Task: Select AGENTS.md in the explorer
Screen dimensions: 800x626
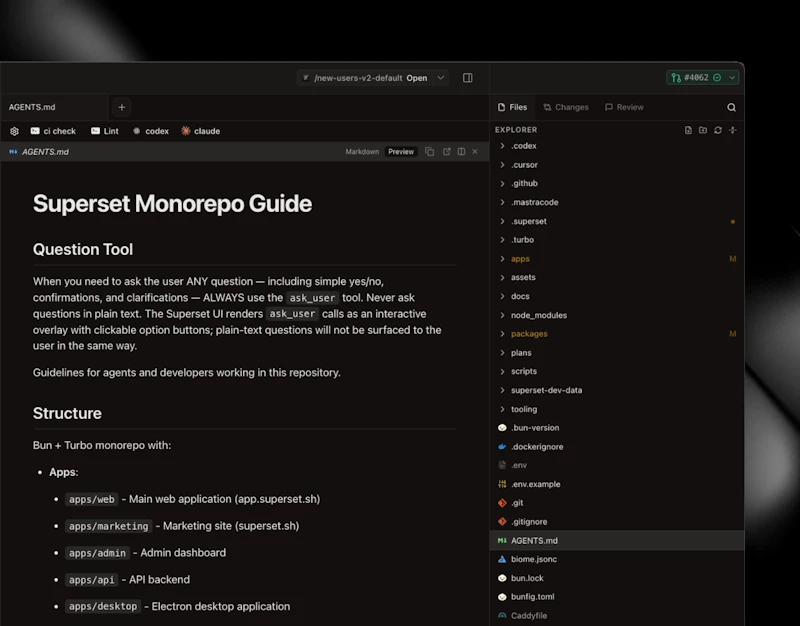Action: (617, 540)
